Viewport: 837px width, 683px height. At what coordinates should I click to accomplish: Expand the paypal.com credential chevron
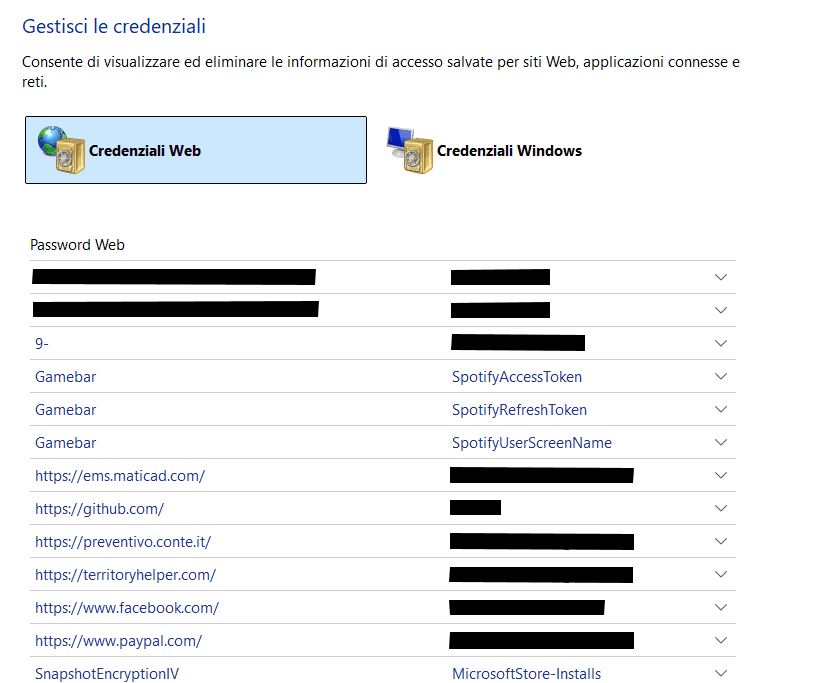[721, 641]
